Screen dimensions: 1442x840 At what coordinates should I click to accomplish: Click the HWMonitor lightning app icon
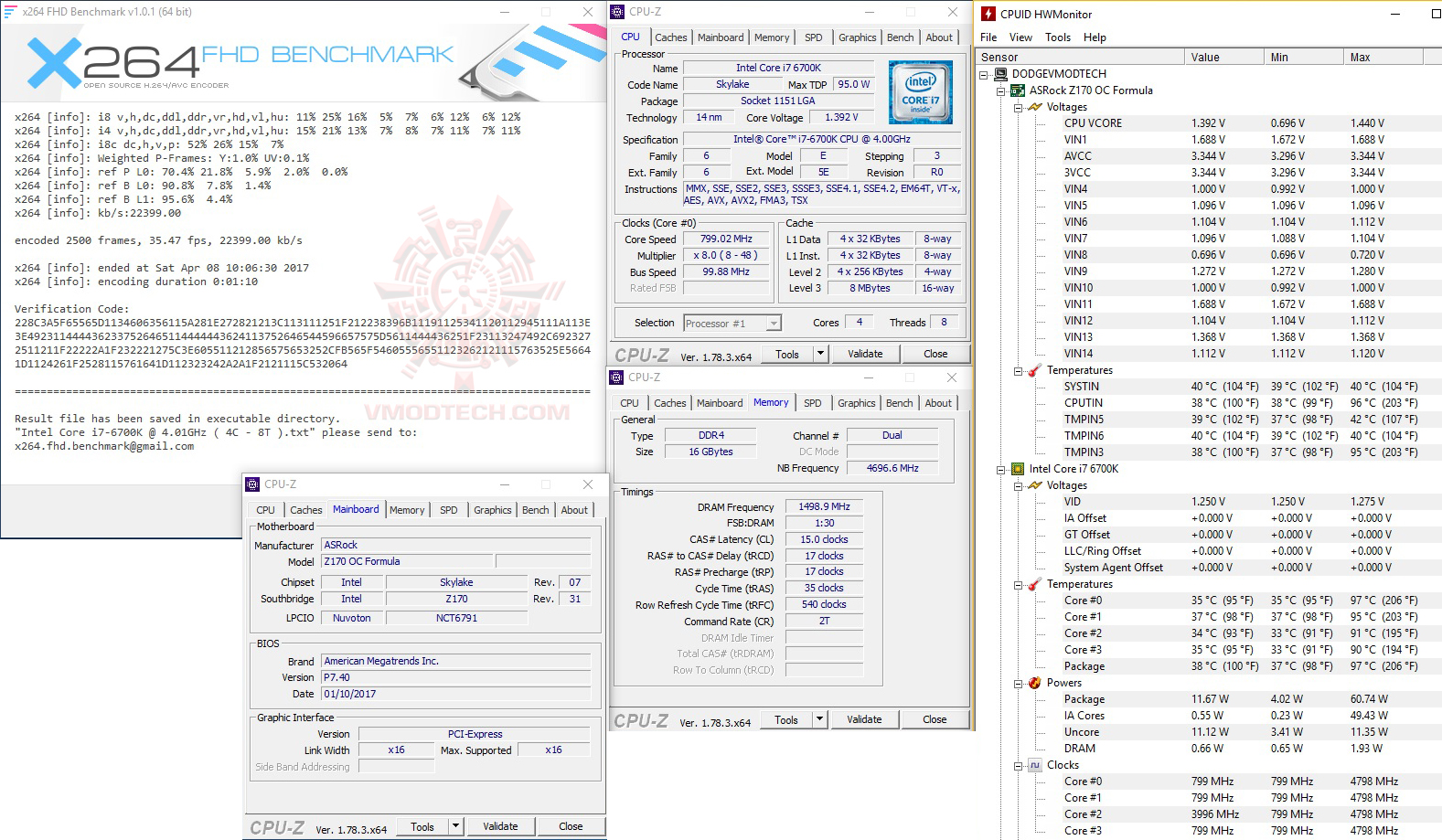click(x=988, y=14)
